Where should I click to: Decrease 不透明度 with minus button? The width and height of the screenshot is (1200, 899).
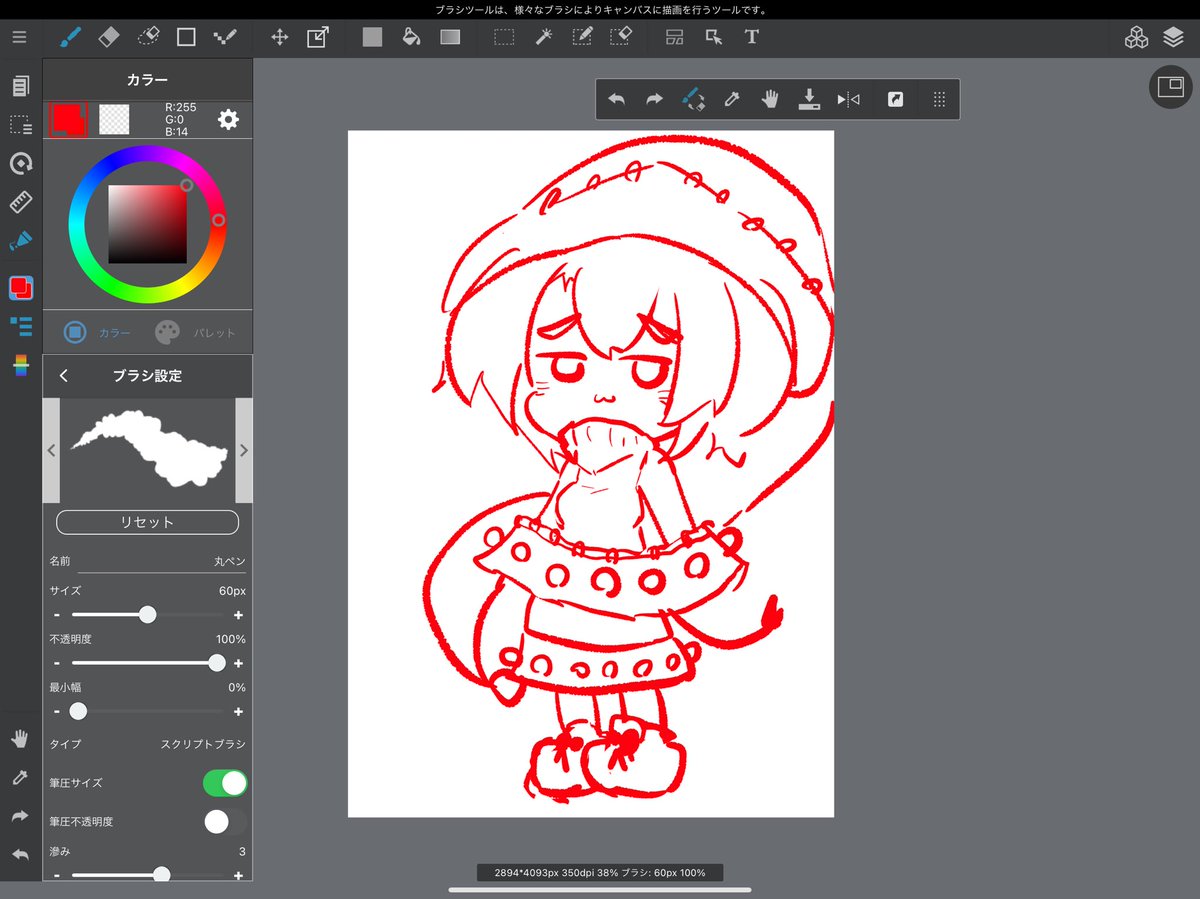pos(57,663)
